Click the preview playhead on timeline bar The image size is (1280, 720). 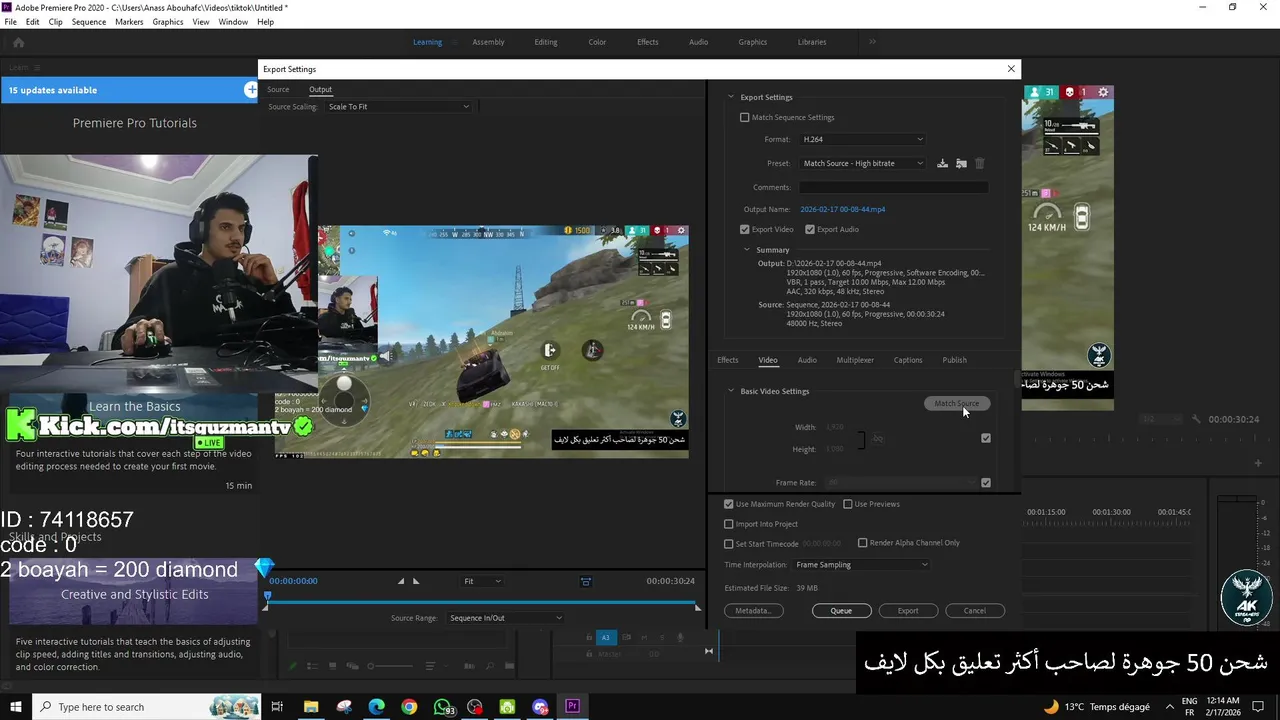(267, 597)
